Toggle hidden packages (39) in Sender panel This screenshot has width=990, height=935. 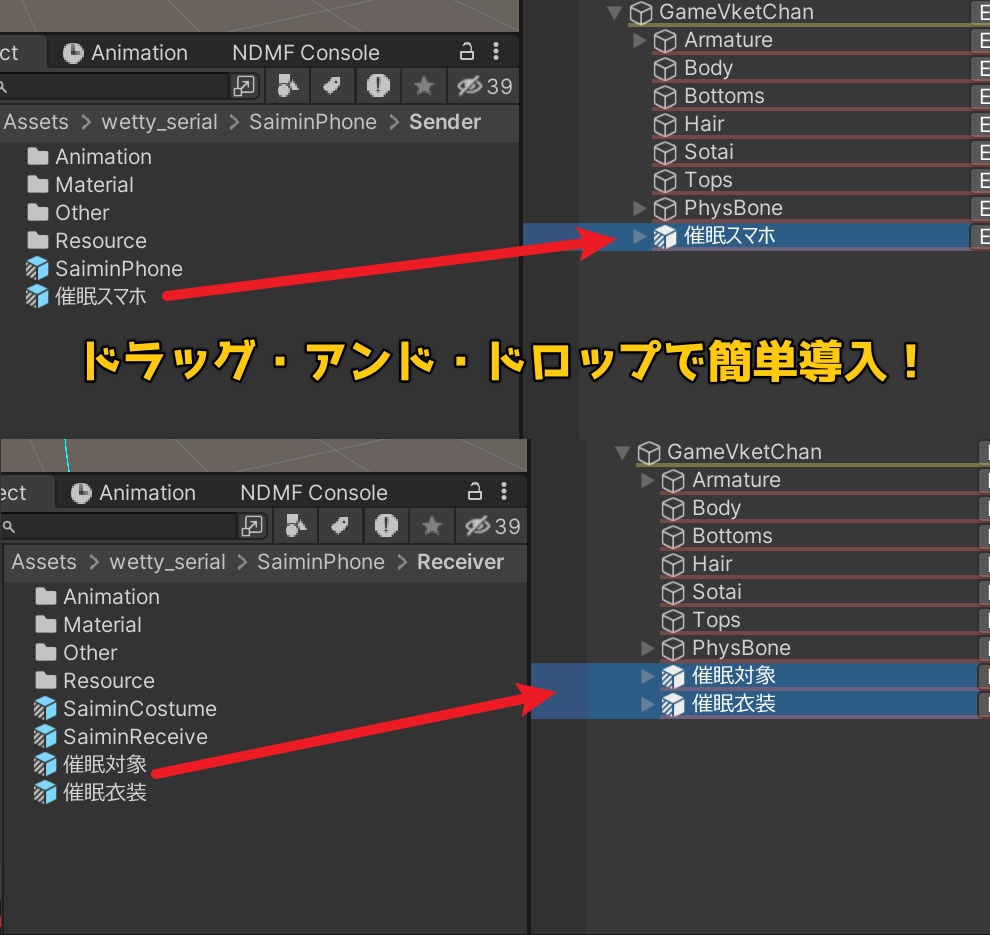point(484,85)
